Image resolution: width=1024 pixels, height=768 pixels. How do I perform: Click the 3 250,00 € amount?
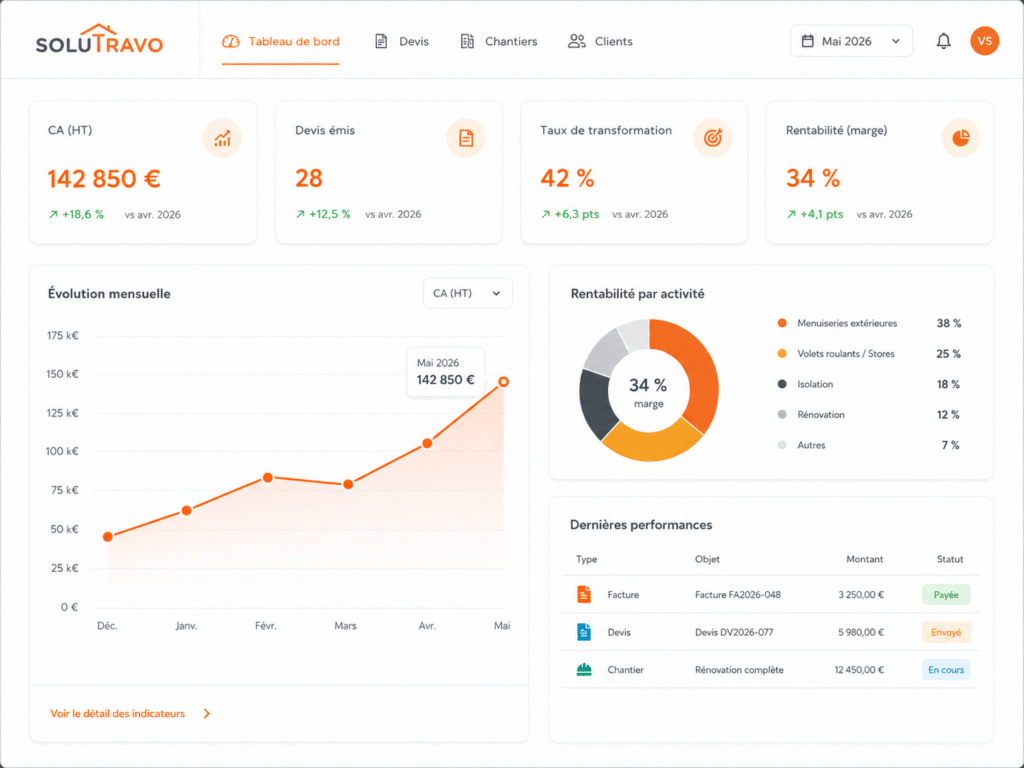click(x=861, y=595)
